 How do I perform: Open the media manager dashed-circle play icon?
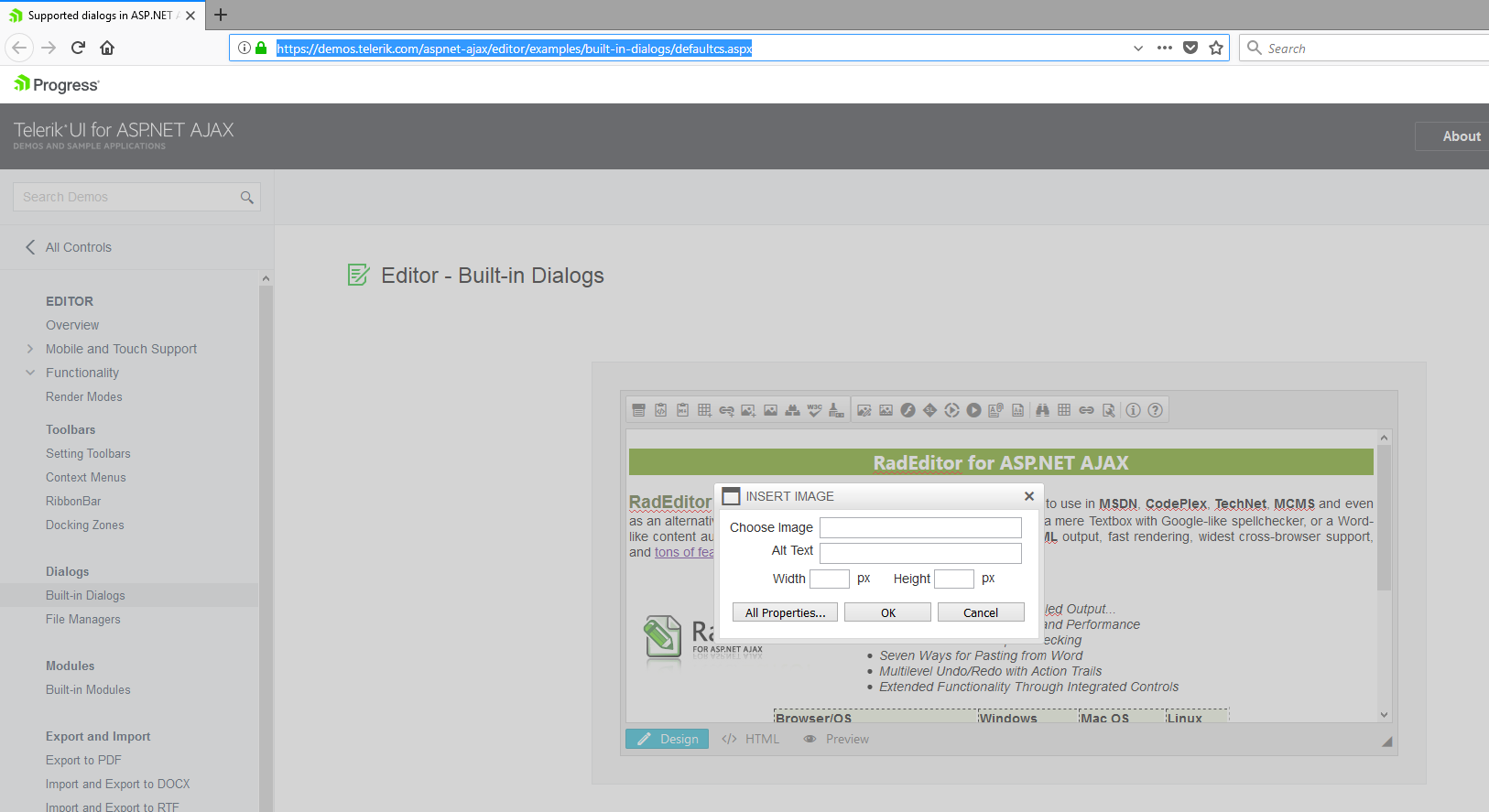951,410
